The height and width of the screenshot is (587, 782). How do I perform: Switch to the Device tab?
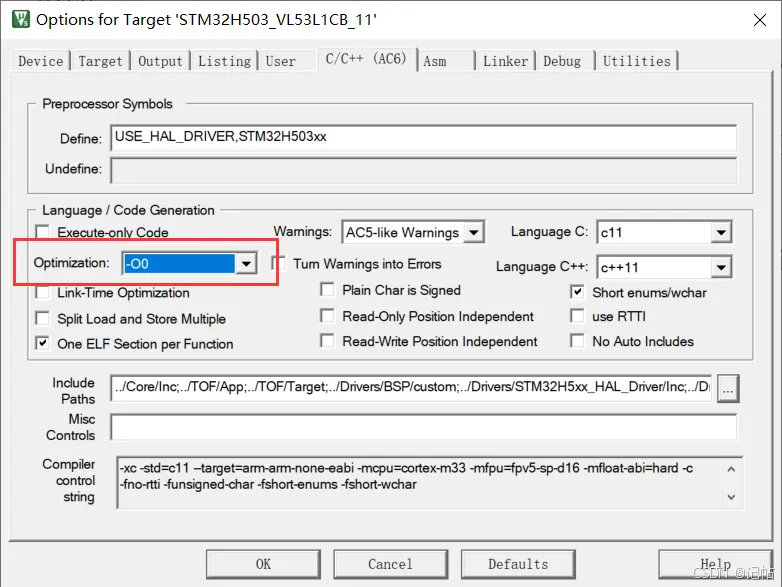pyautogui.click(x=40, y=61)
